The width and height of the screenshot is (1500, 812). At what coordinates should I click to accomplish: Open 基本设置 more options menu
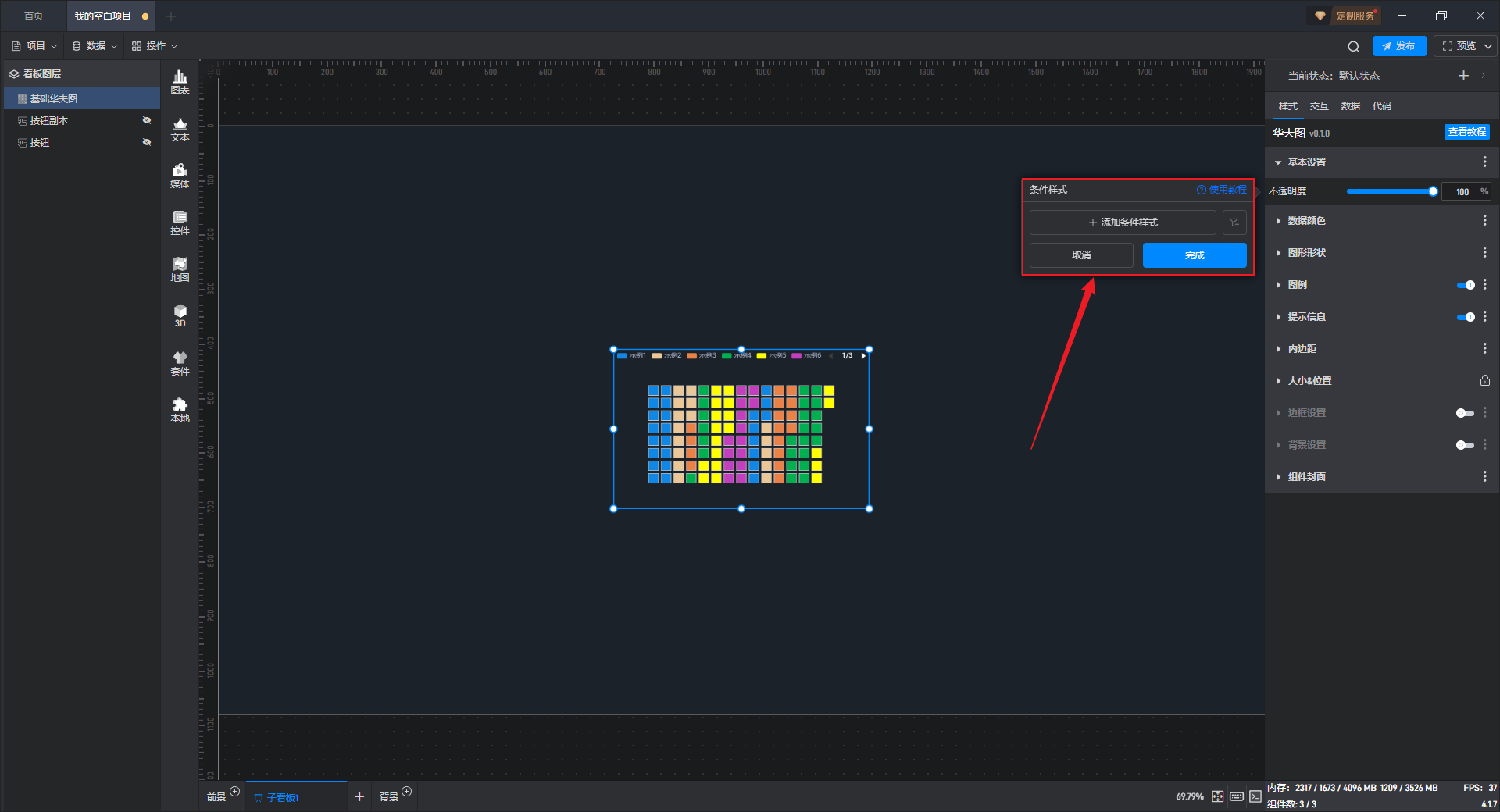1484,162
